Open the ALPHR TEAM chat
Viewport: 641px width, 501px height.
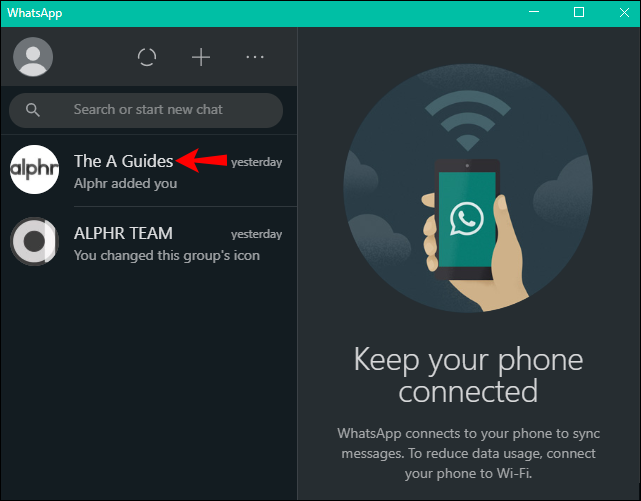click(149, 242)
